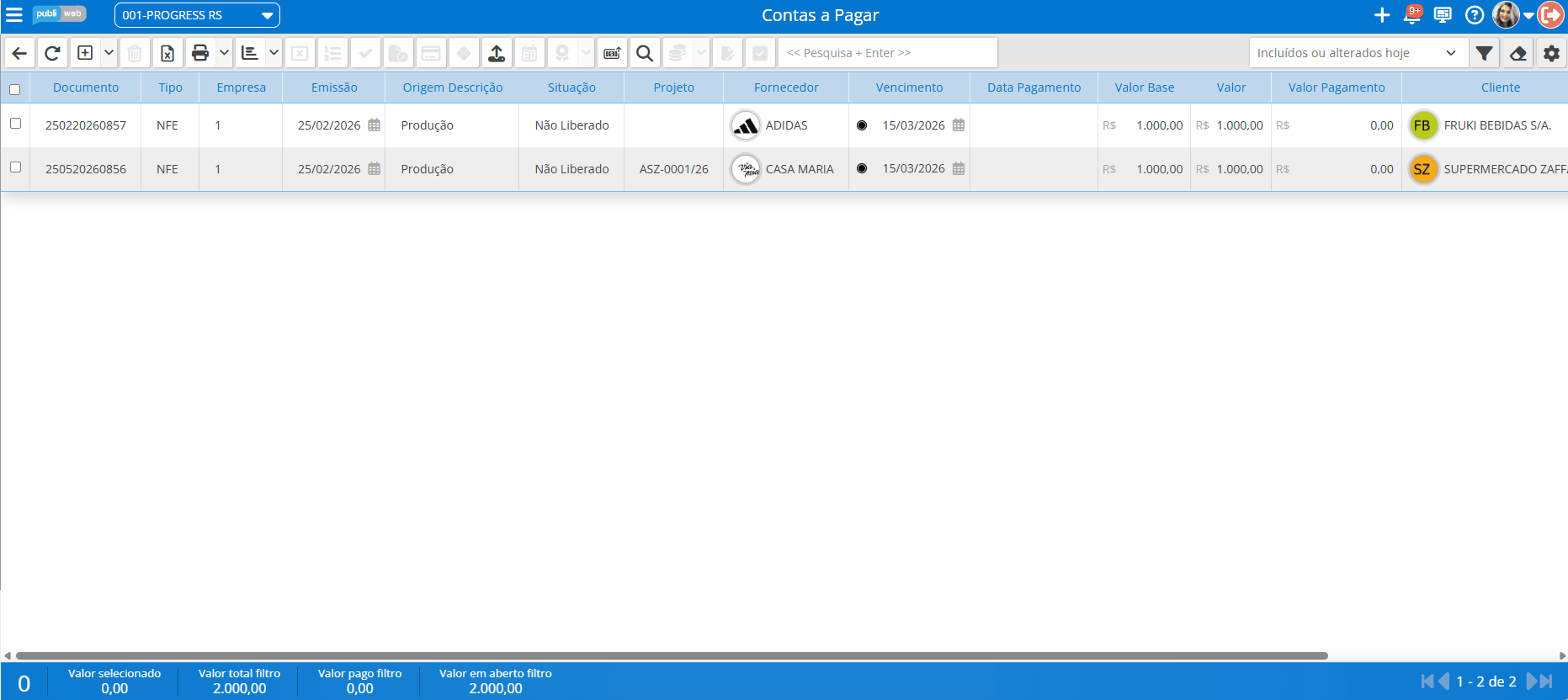Sort by the Vencimento column header
Viewport: 1568px width, 700px height.
(x=909, y=87)
